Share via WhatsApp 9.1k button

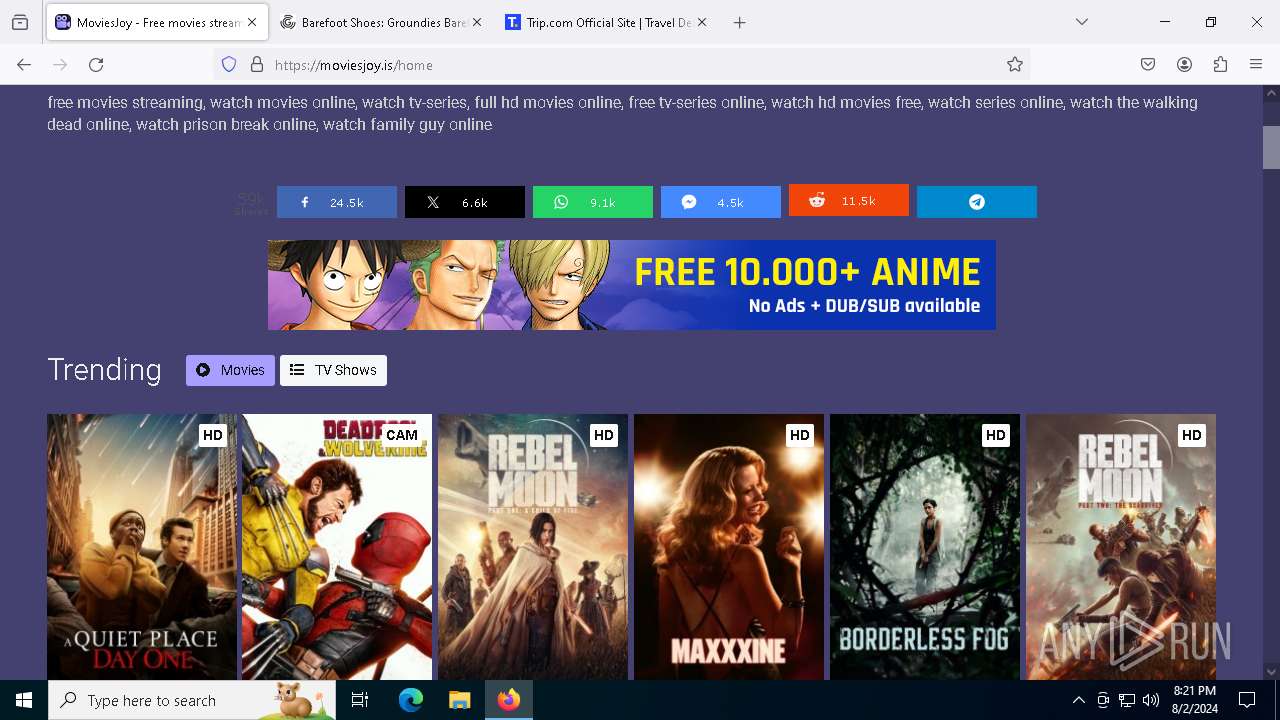coord(592,202)
